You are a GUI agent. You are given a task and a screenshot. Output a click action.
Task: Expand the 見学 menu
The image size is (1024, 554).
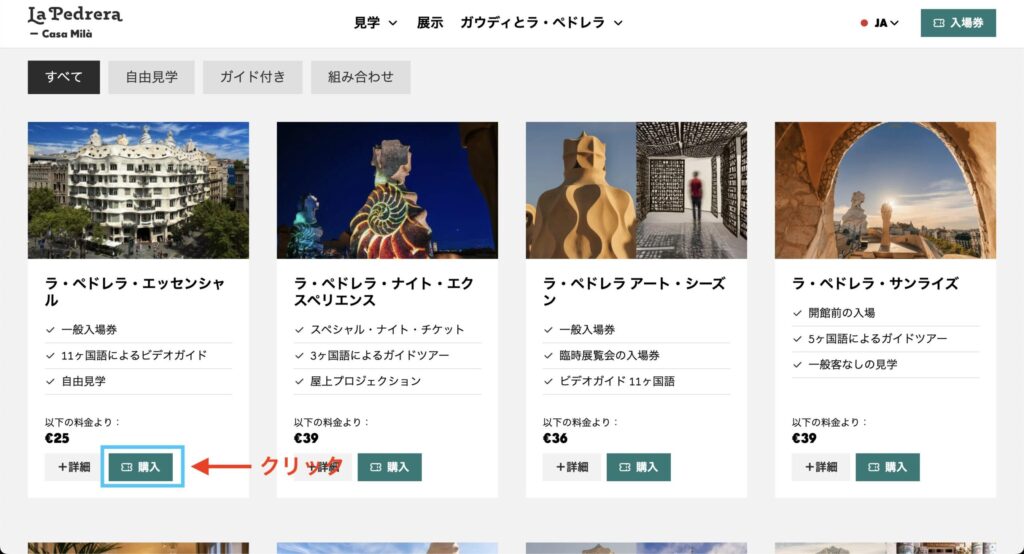(x=376, y=23)
